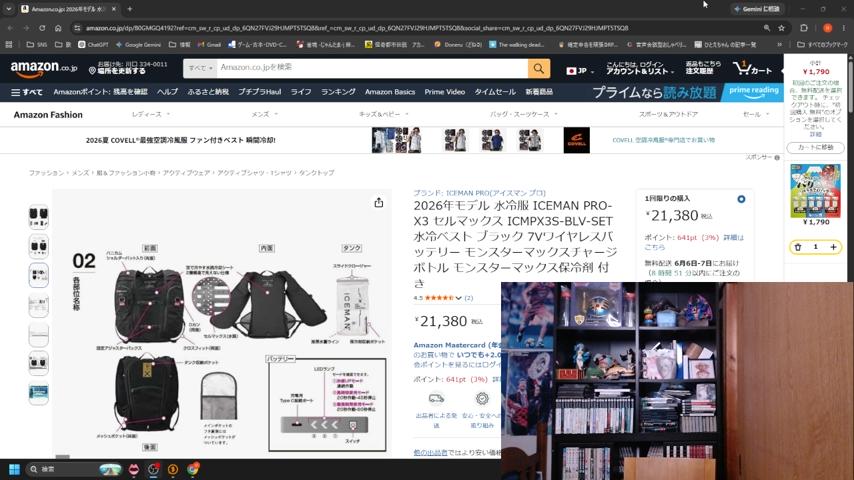Click the trash icon in cart quantity stepper

pos(798,247)
